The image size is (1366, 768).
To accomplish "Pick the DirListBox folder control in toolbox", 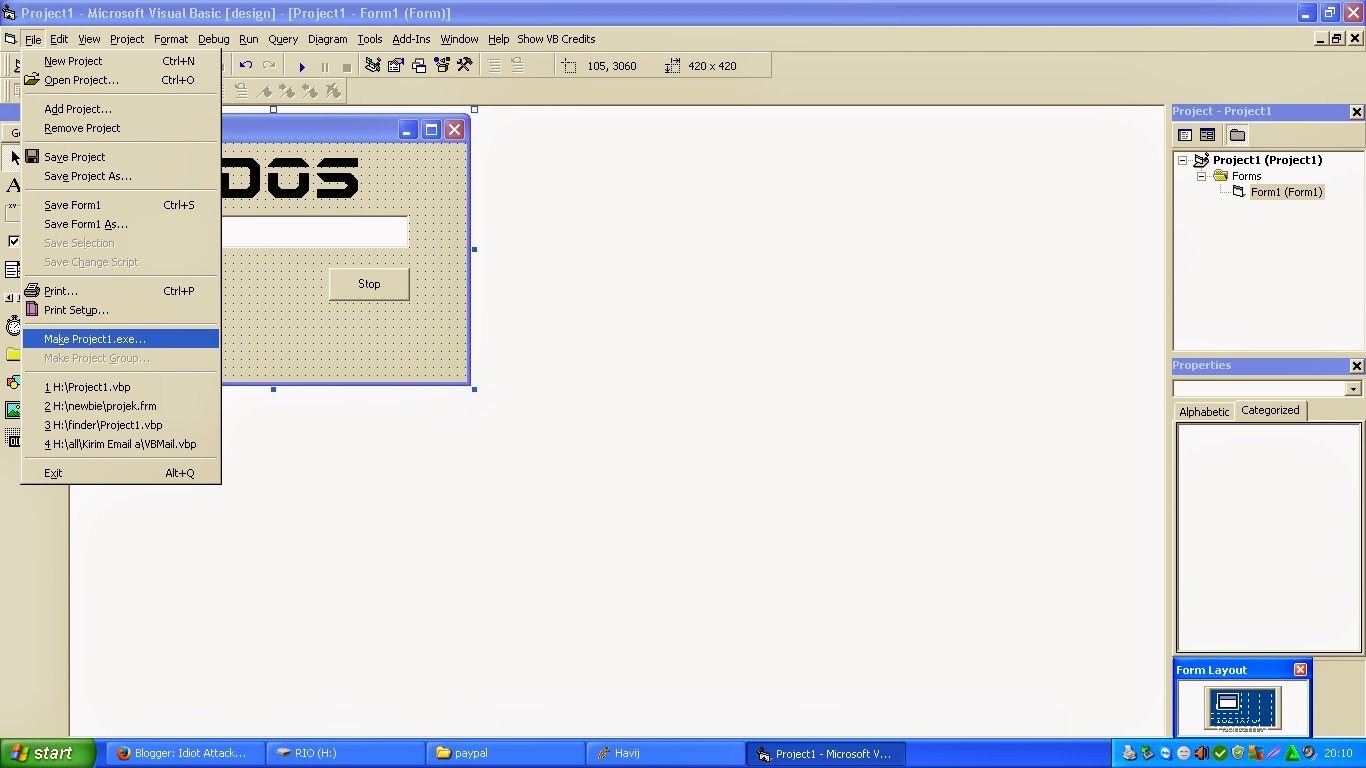I will 14,353.
